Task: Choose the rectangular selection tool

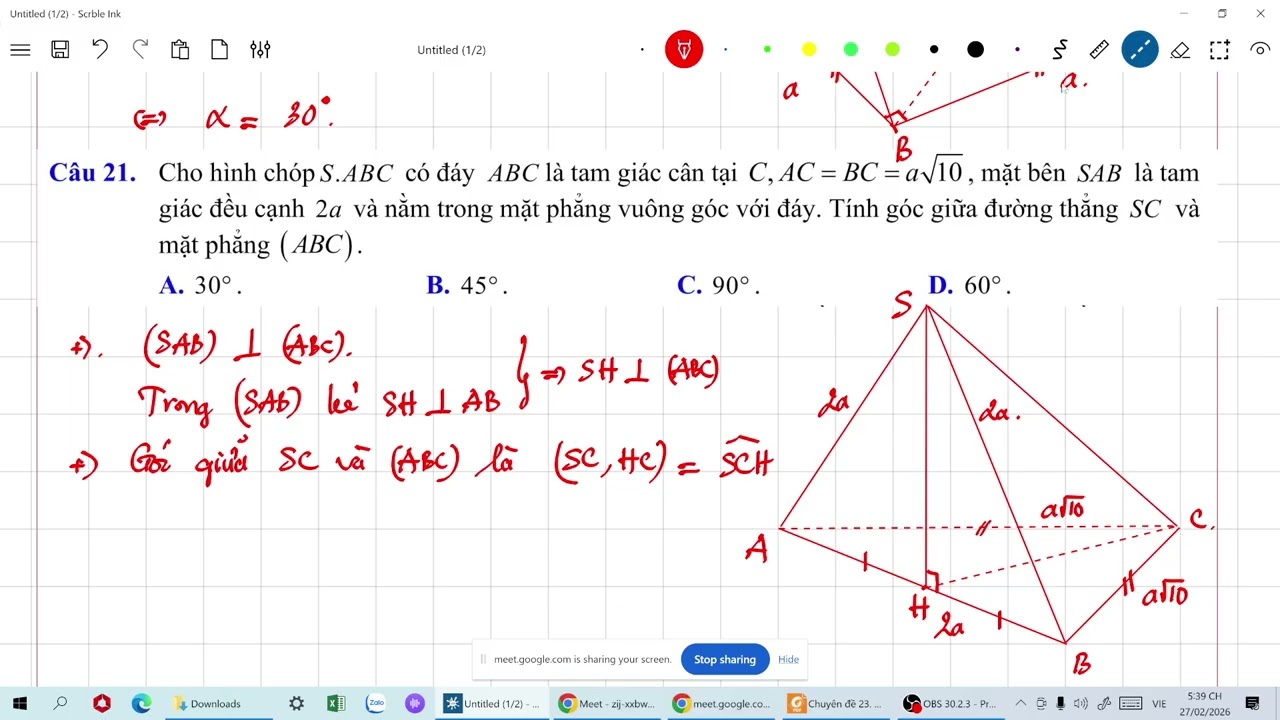Action: [x=1220, y=50]
